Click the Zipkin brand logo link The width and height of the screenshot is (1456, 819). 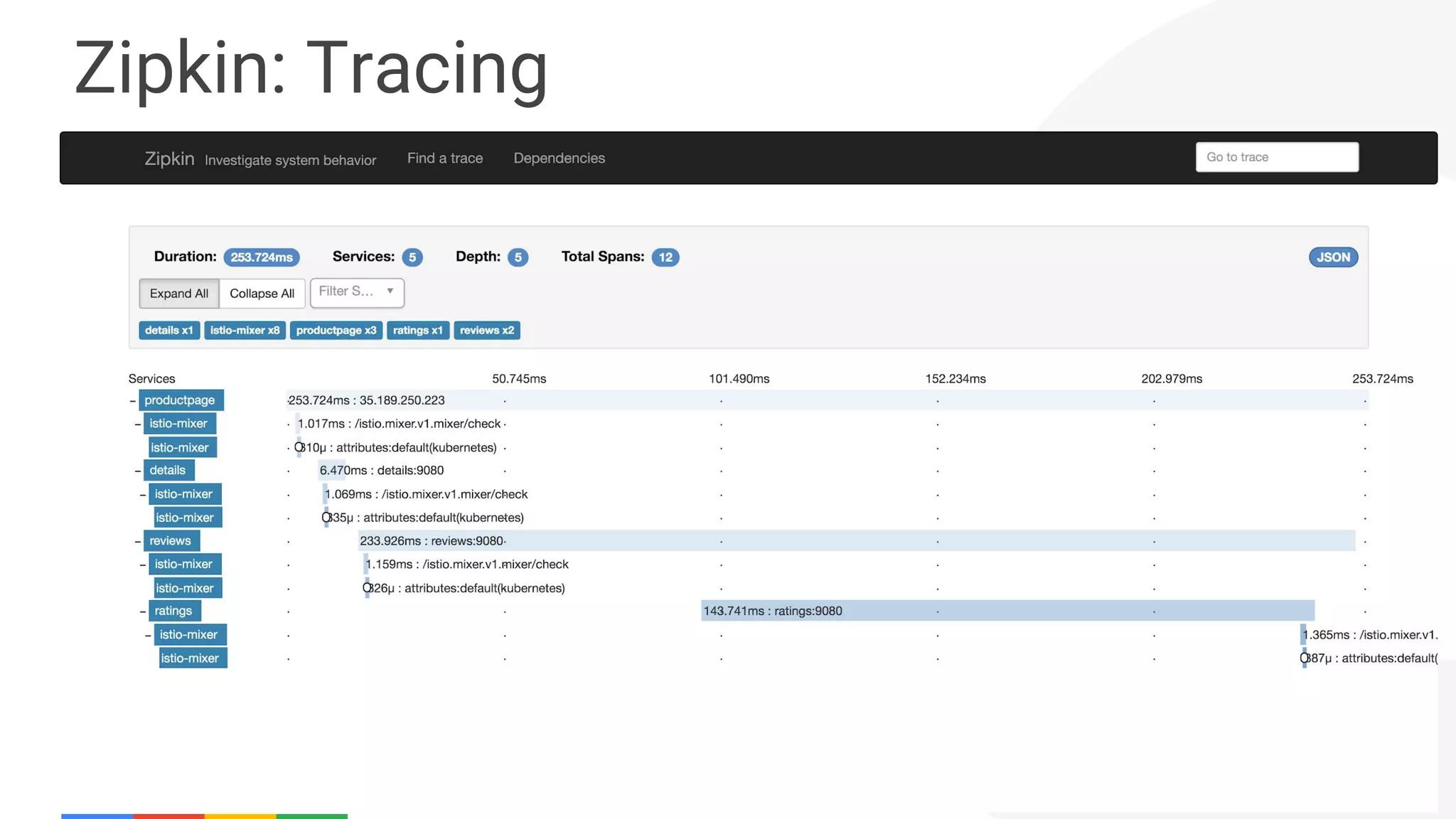pos(169,158)
